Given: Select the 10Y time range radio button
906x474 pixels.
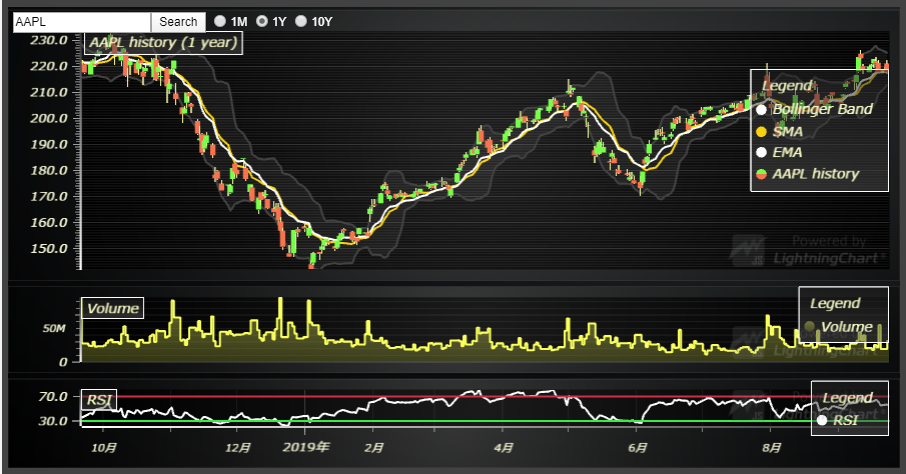Looking at the screenshot, I should [x=300, y=21].
